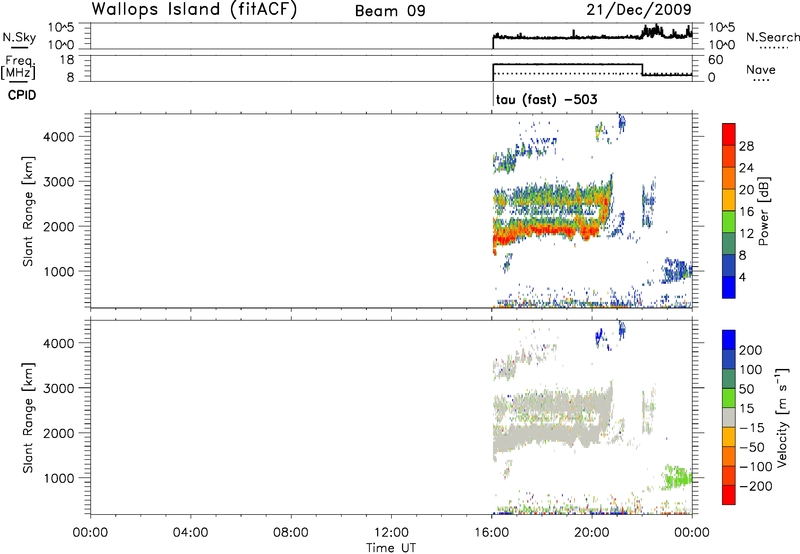This screenshot has width=800, height=554.
Task: Click the '20:00' time axis tick label
Action: (x=592, y=533)
